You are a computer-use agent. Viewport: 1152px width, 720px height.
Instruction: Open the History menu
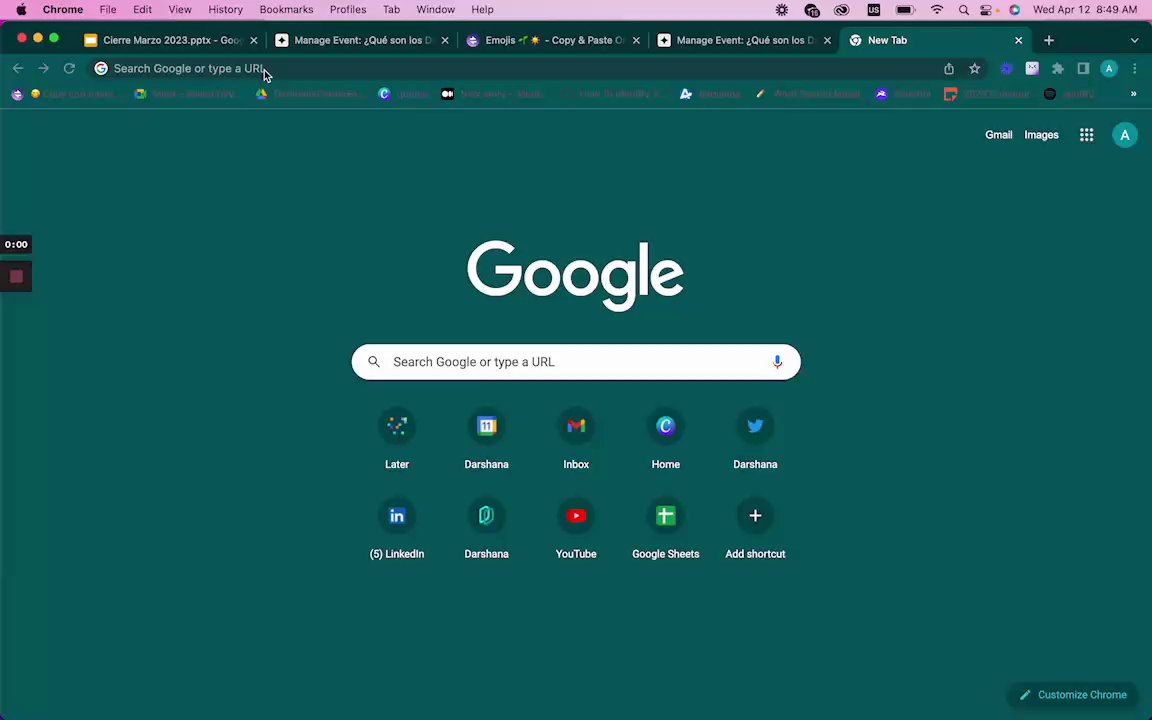point(226,10)
